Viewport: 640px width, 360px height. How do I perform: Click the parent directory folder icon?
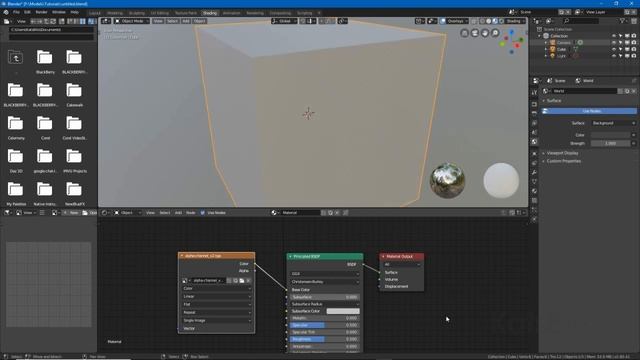click(16, 58)
